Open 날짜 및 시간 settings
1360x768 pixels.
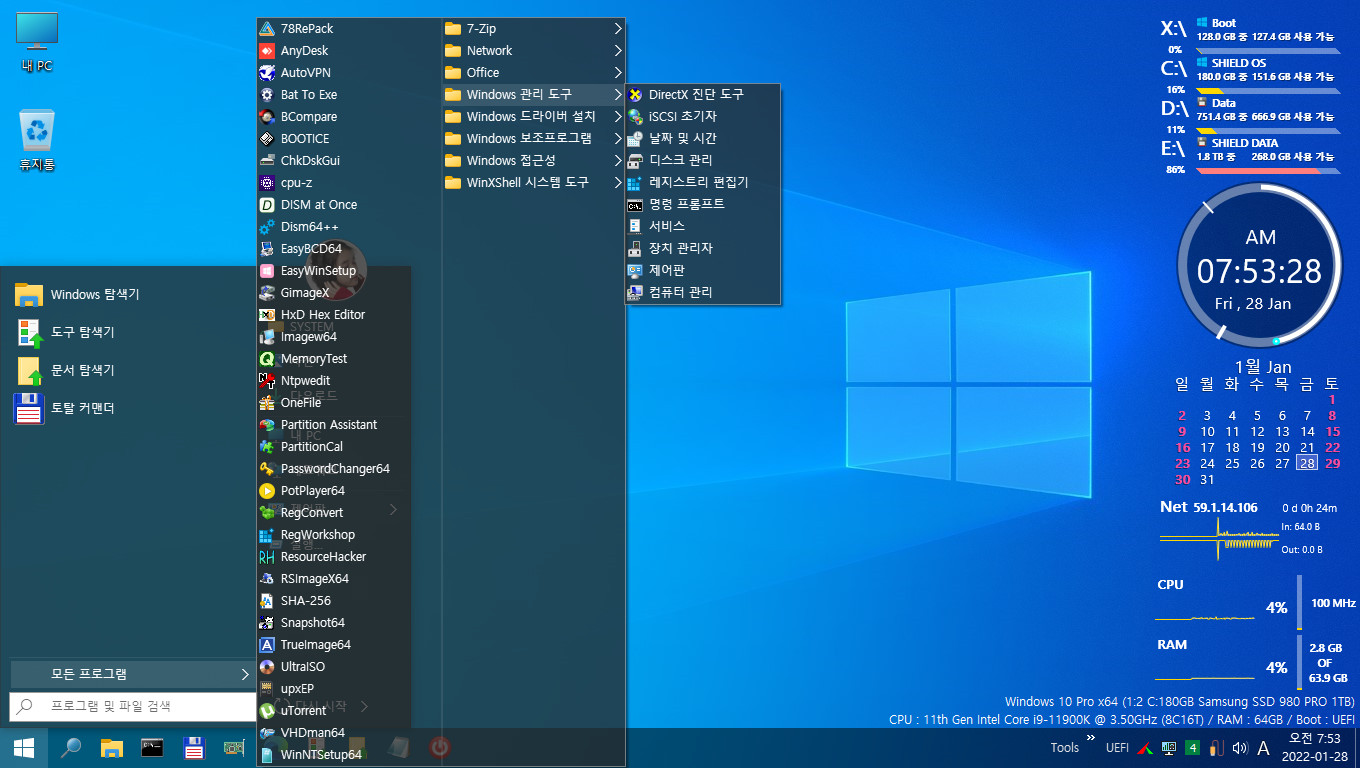coord(702,138)
